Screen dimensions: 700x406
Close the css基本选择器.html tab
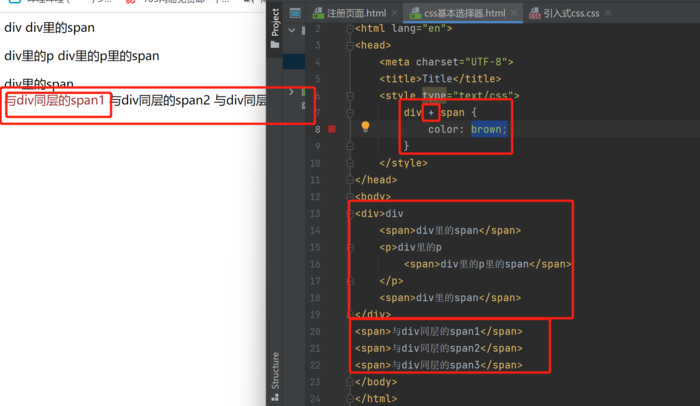coord(514,13)
